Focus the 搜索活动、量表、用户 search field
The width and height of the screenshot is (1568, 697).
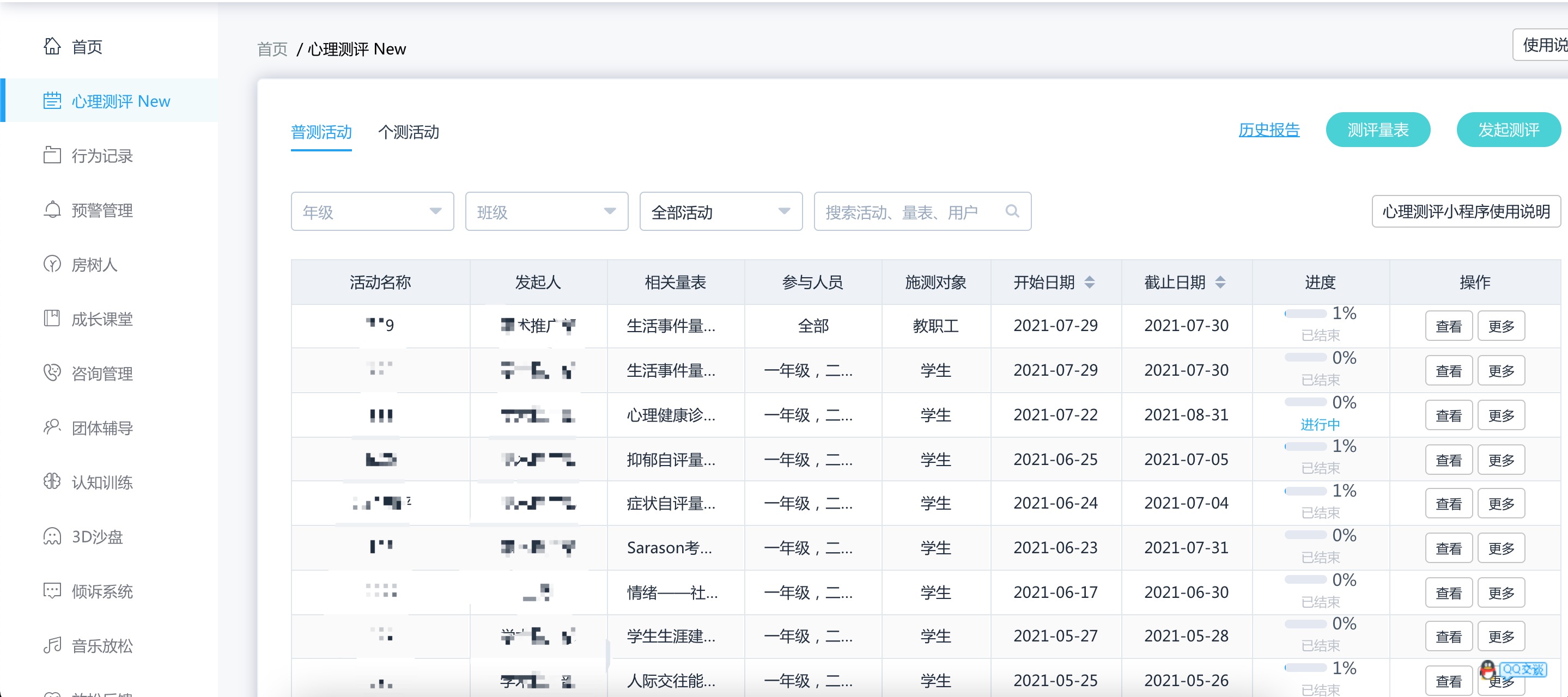[x=907, y=212]
